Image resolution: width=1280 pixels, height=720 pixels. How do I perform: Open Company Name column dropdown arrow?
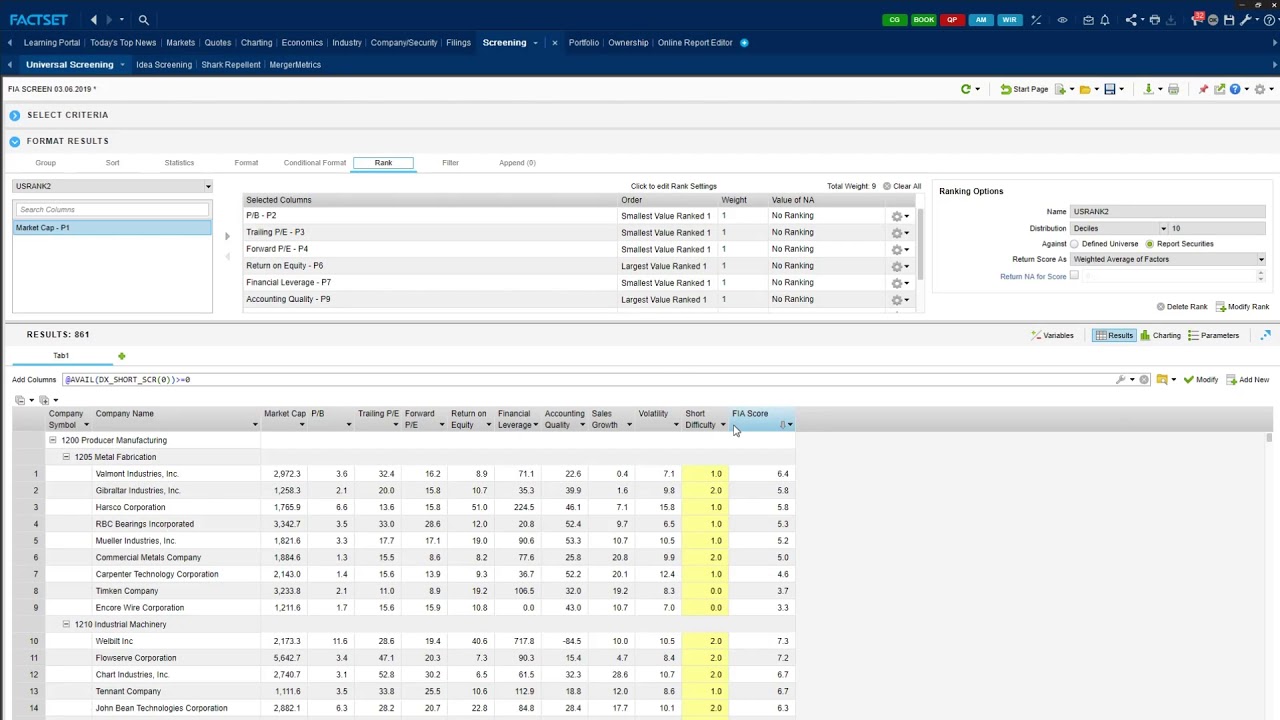255,425
